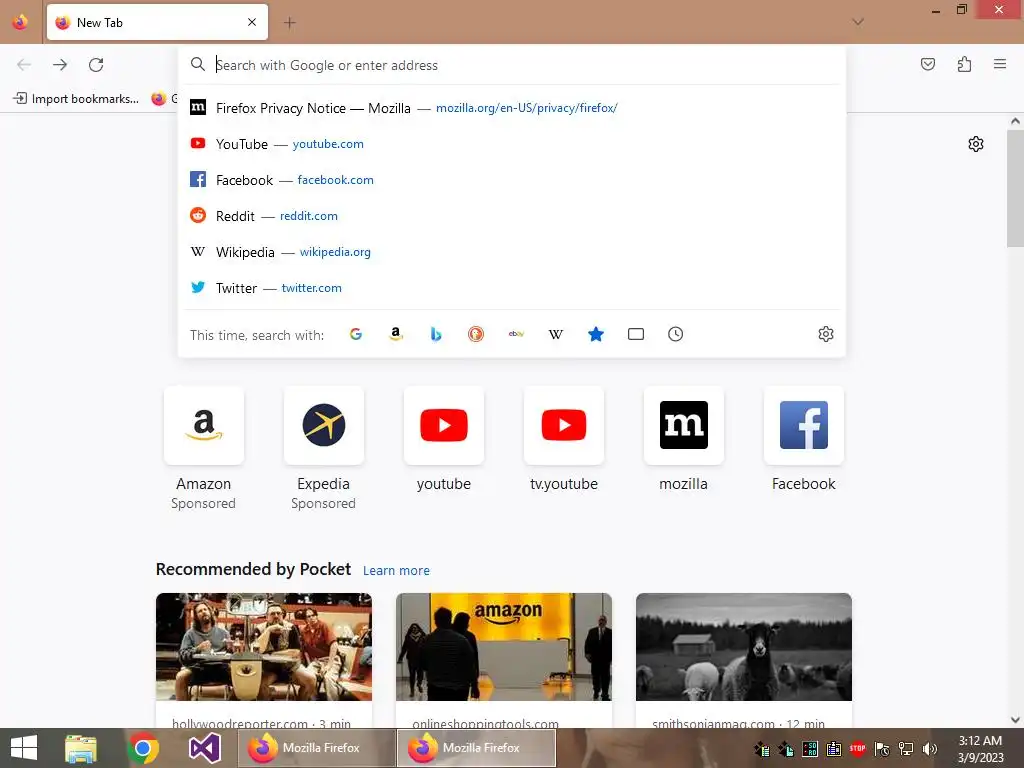Select Wikipedia suggestion in dropdown
Image resolution: width=1024 pixels, height=768 pixels.
point(512,251)
